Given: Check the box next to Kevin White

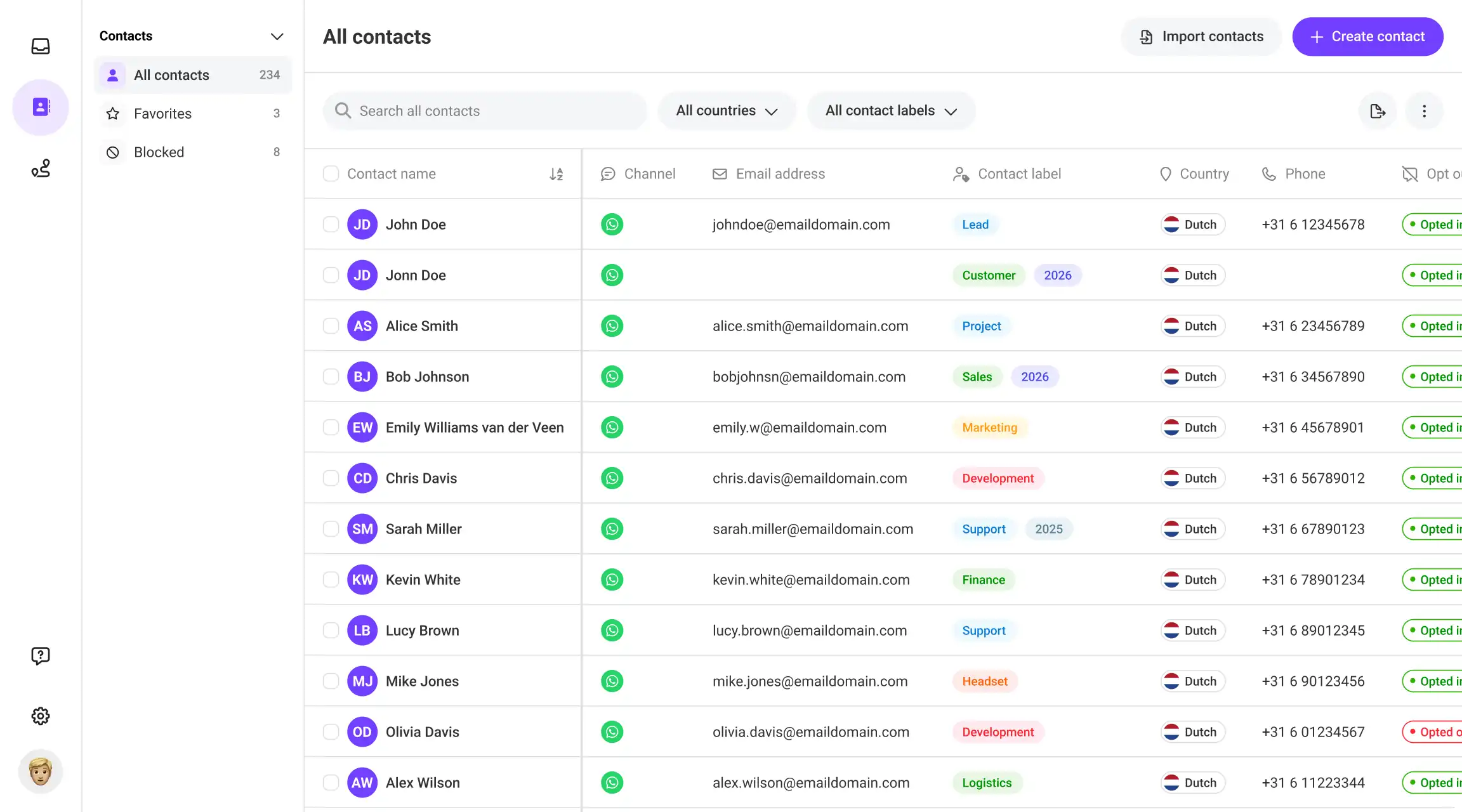Looking at the screenshot, I should (331, 580).
